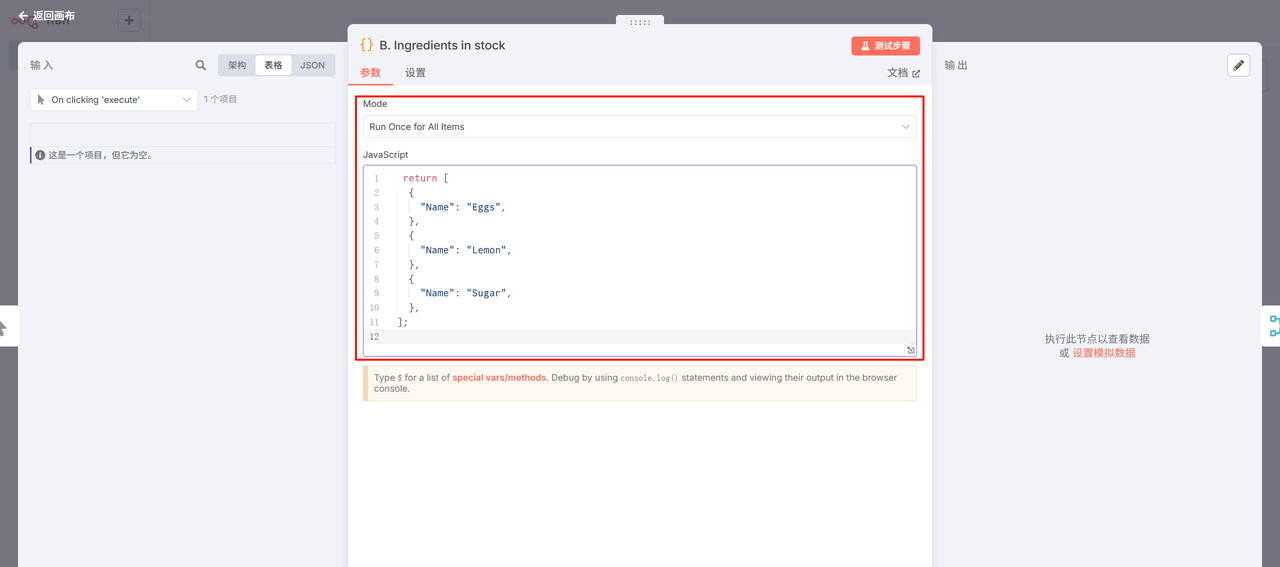Switch input view to 表格
Viewport: 1280px width, 567px height.
[x=273, y=65]
